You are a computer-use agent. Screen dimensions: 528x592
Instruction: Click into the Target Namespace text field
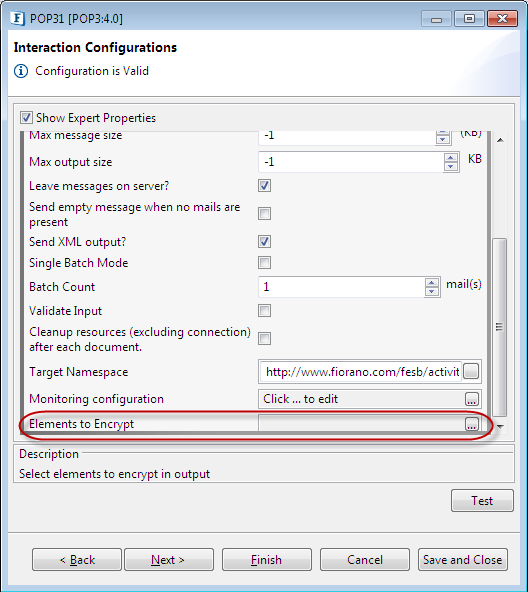[x=361, y=372]
